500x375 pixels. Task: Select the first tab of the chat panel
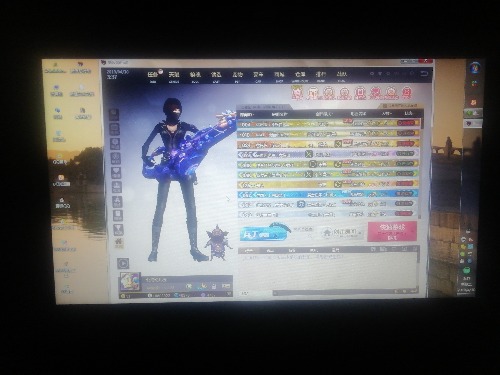[x=248, y=250]
